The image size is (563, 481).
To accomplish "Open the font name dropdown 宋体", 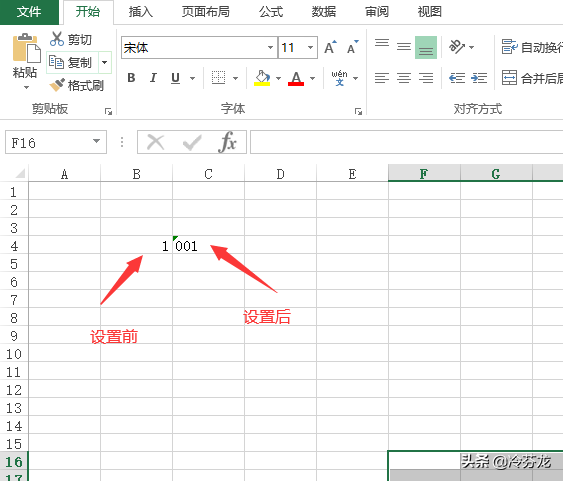I will pos(270,47).
